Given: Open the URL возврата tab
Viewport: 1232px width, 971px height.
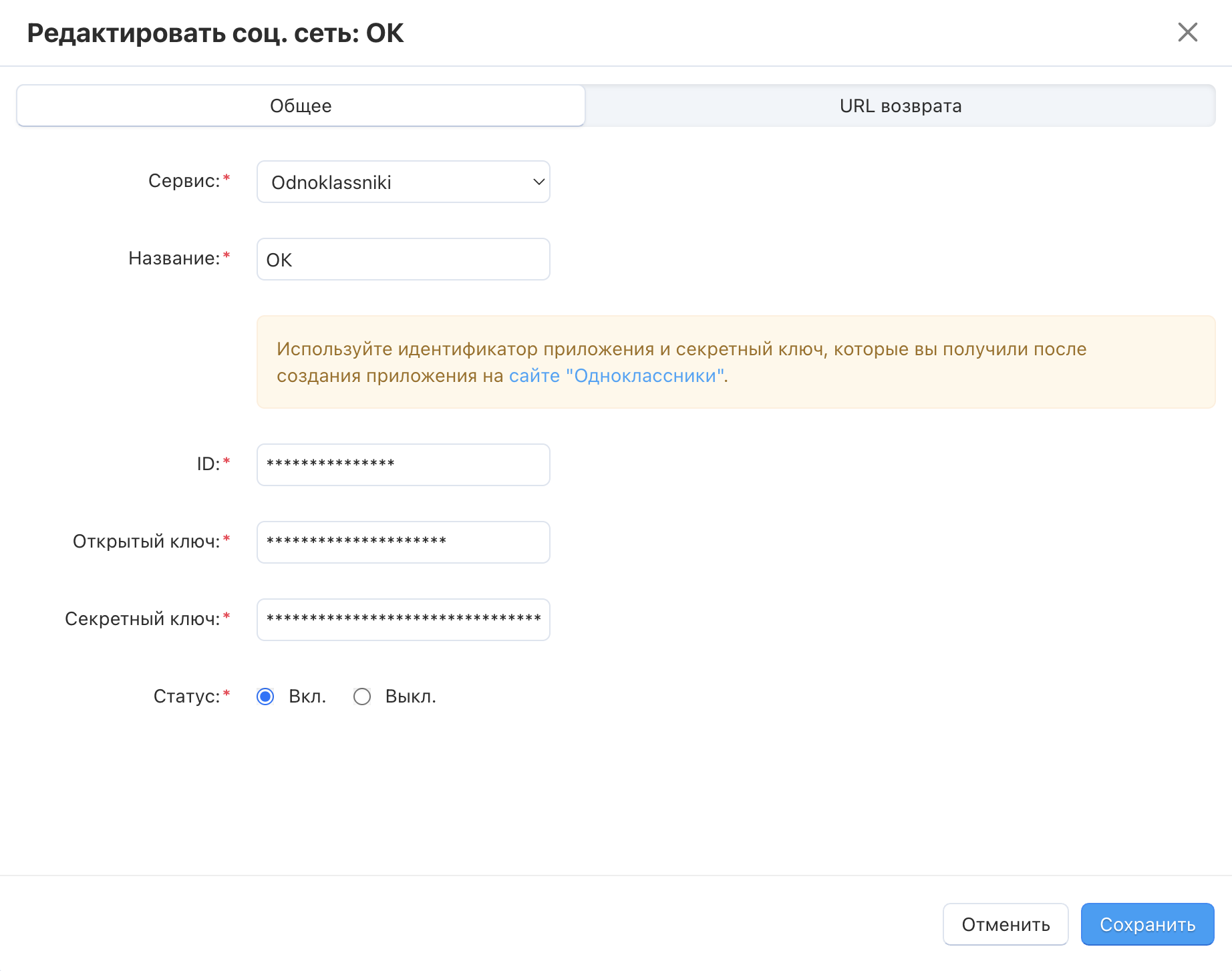Looking at the screenshot, I should click(900, 106).
